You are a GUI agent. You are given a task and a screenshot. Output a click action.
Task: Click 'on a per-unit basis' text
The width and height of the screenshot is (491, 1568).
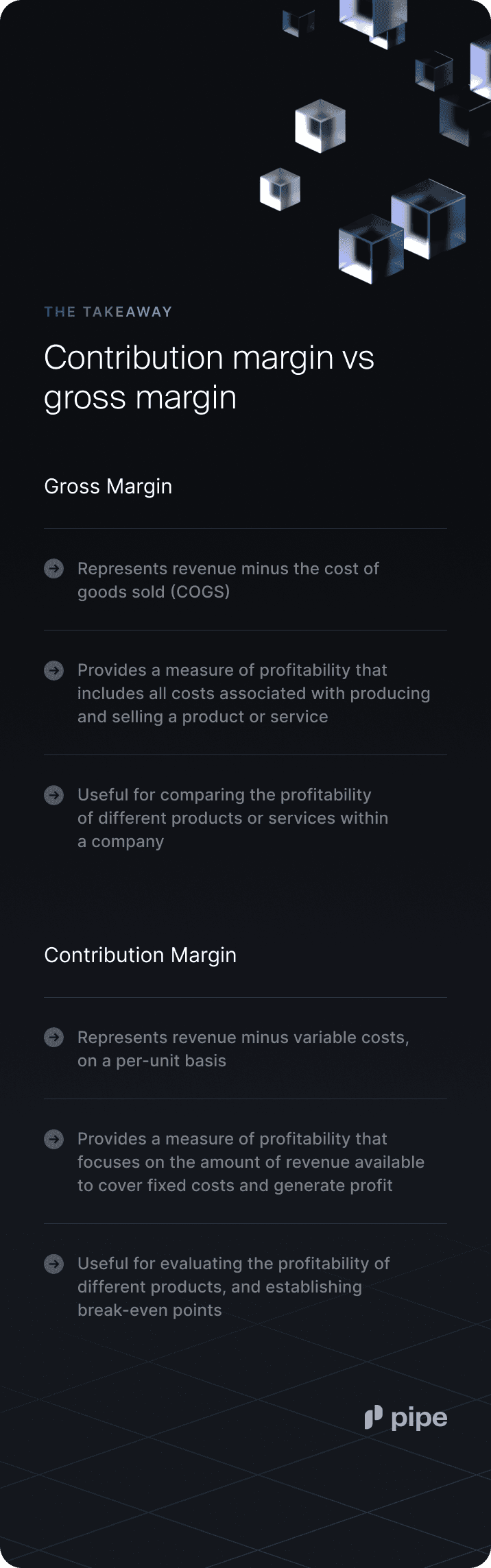pyautogui.click(x=152, y=1061)
